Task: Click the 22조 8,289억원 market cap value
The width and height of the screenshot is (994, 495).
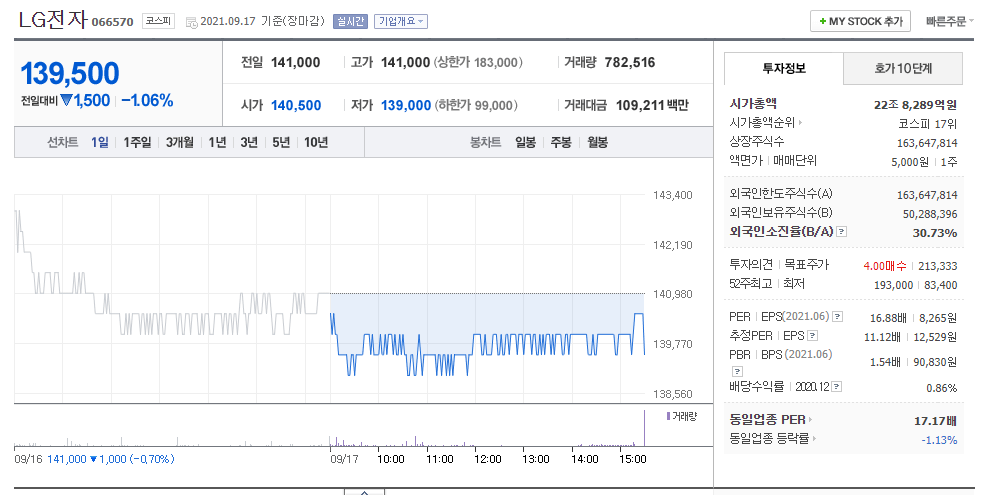Action: (x=915, y=105)
